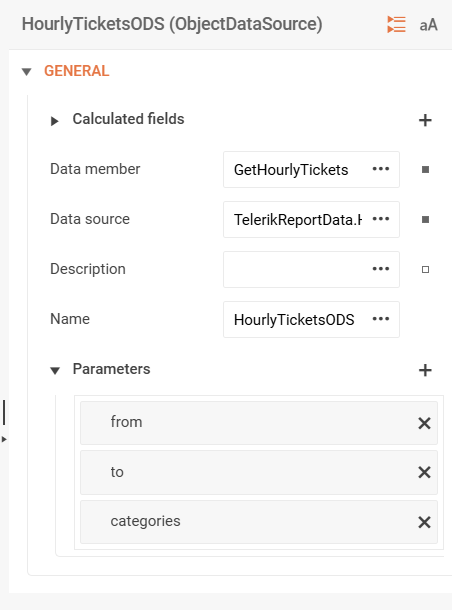Click the categorized view icon in header
The image size is (452, 610).
point(396,25)
